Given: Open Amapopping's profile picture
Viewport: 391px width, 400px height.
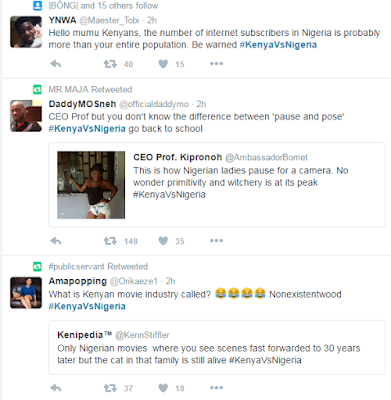Looking at the screenshot, I should 26,293.
